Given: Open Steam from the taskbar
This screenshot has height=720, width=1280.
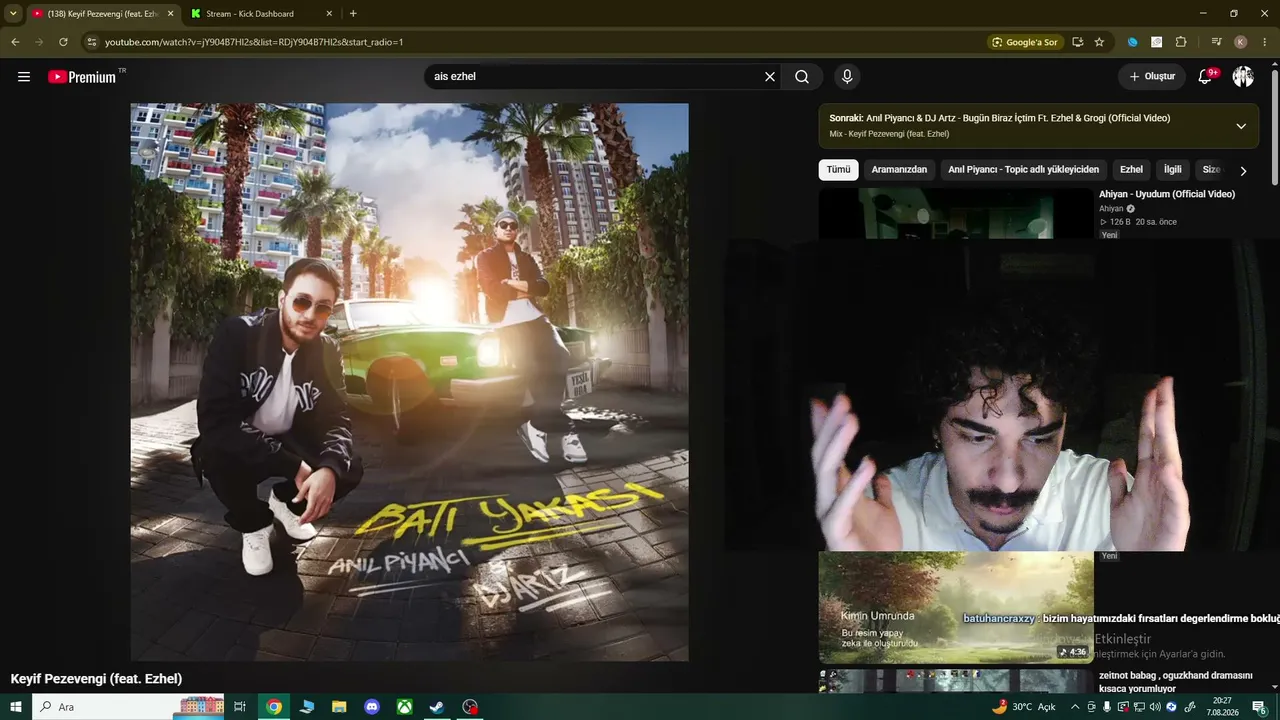Looking at the screenshot, I should 437,707.
